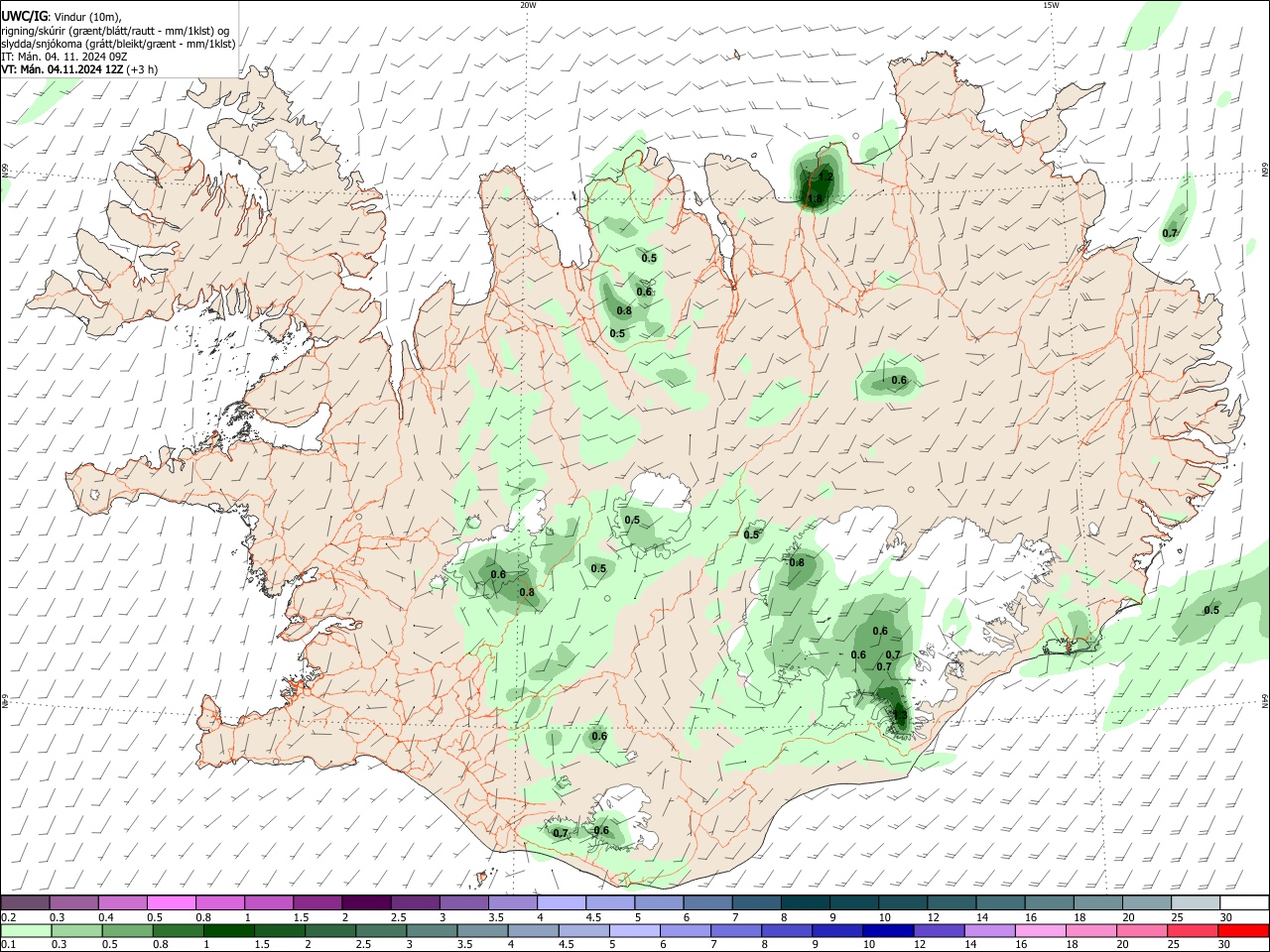Screen dimensions: 1270x952
Task: Click the '15W' longitude label
Action: pyautogui.click(x=1051, y=5)
